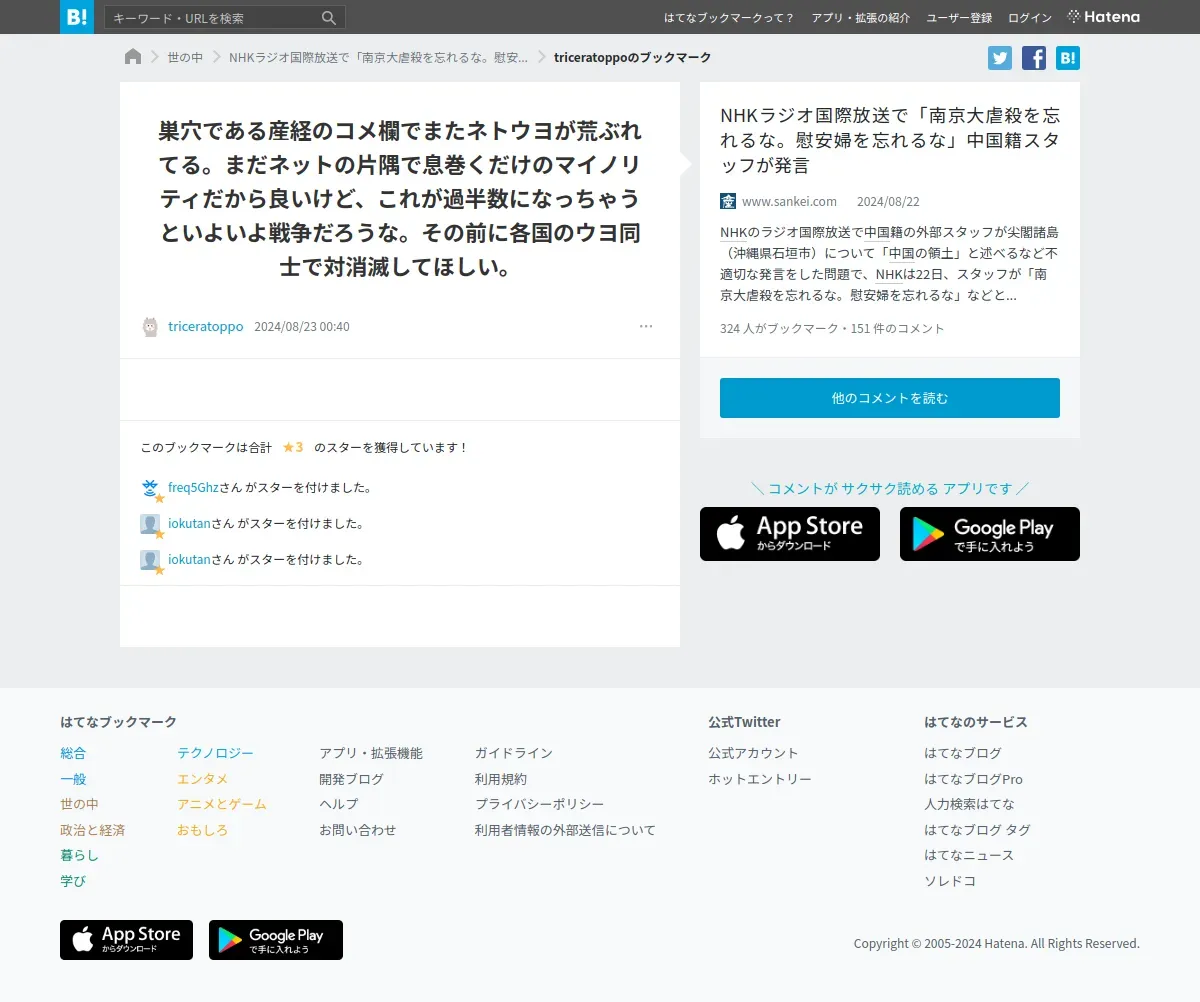The image size is (1200, 1002).
Task: Open ログイン in header
Action: click(x=1030, y=18)
